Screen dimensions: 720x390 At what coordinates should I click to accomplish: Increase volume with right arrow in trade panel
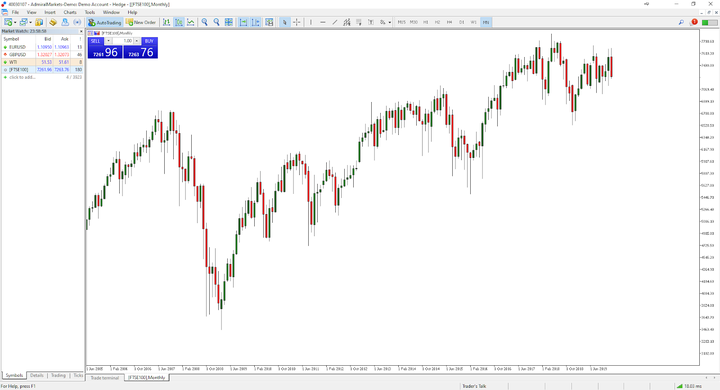tap(136, 41)
